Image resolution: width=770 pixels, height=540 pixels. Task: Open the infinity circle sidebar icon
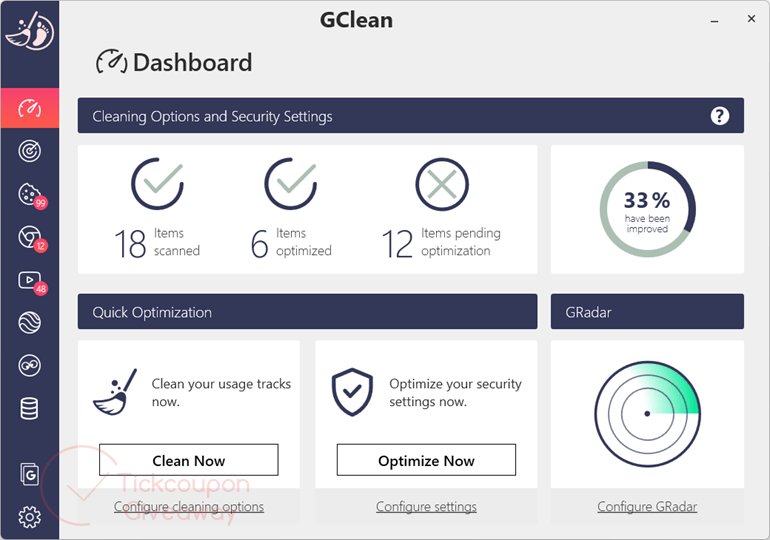[x=29, y=365]
